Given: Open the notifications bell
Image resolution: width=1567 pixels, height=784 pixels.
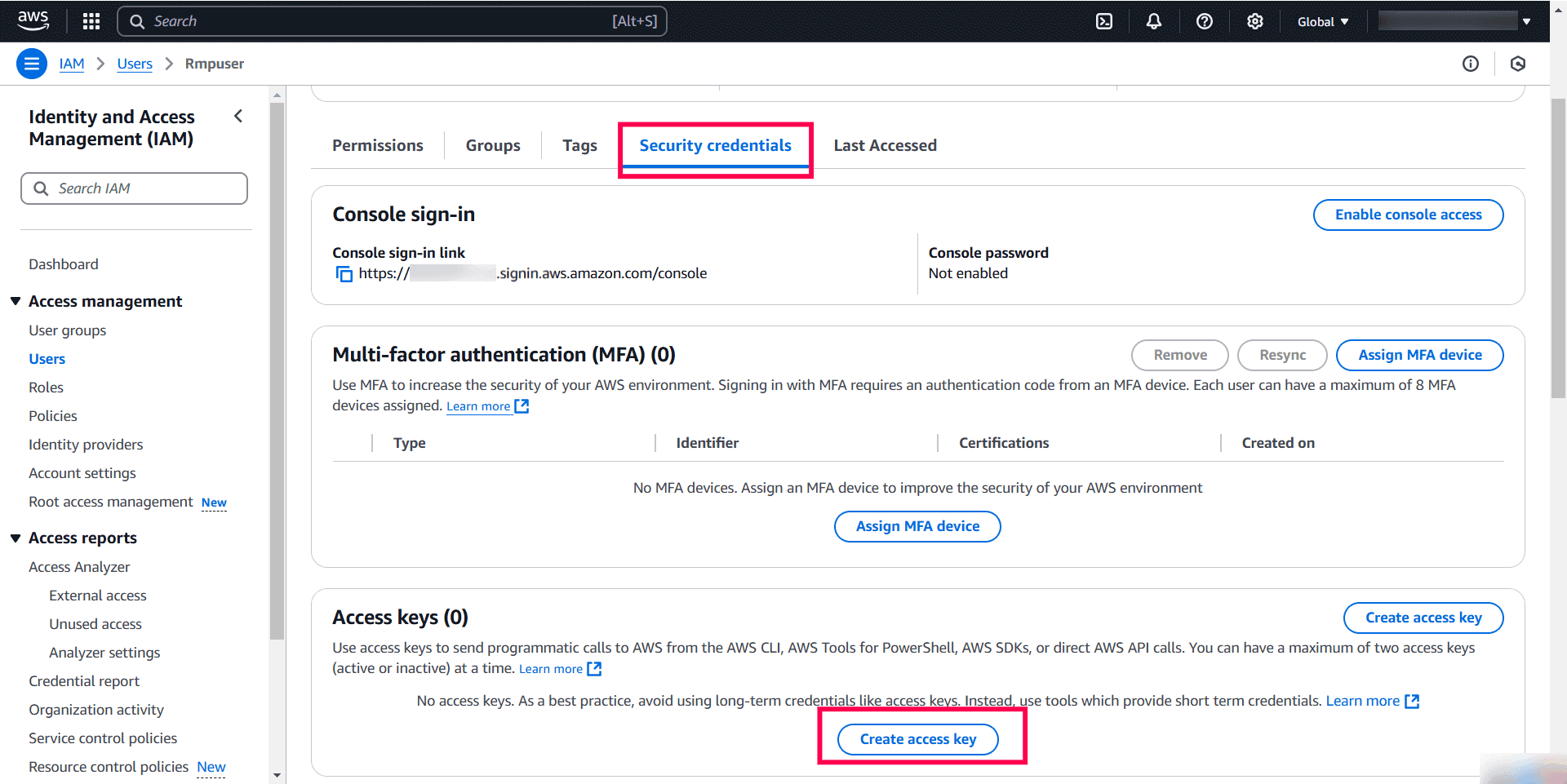Looking at the screenshot, I should pos(1154,20).
